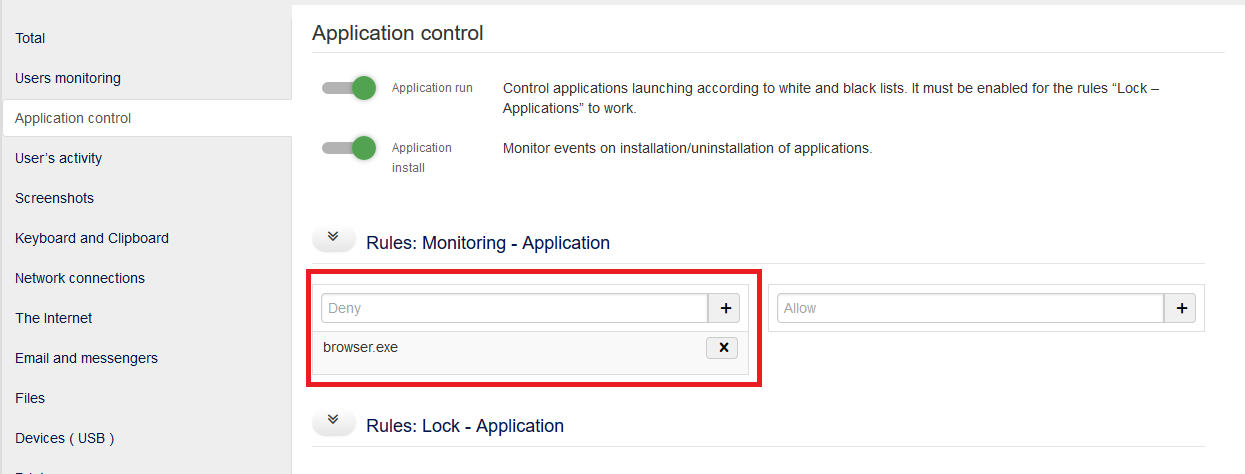Open the Total menu item

30,38
